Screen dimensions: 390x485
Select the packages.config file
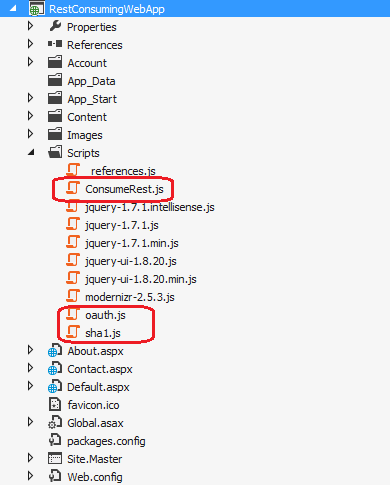pos(106,441)
